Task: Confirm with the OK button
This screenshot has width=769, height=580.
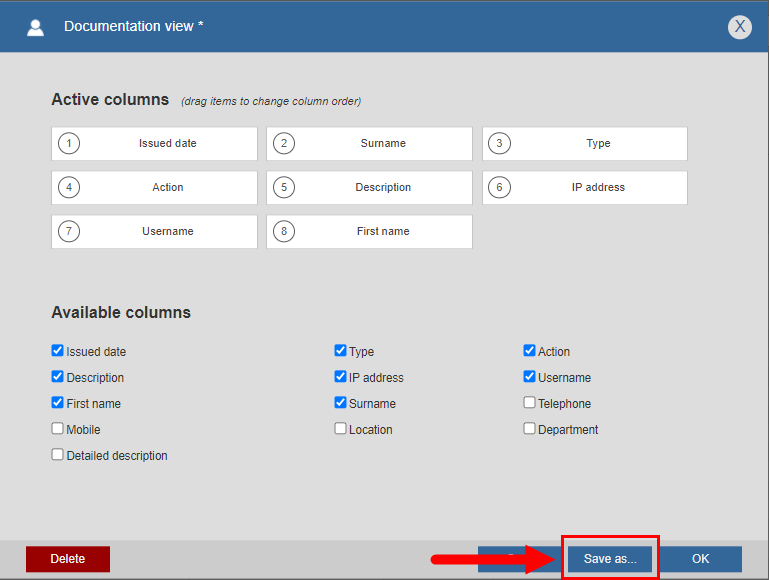Action: (x=700, y=559)
